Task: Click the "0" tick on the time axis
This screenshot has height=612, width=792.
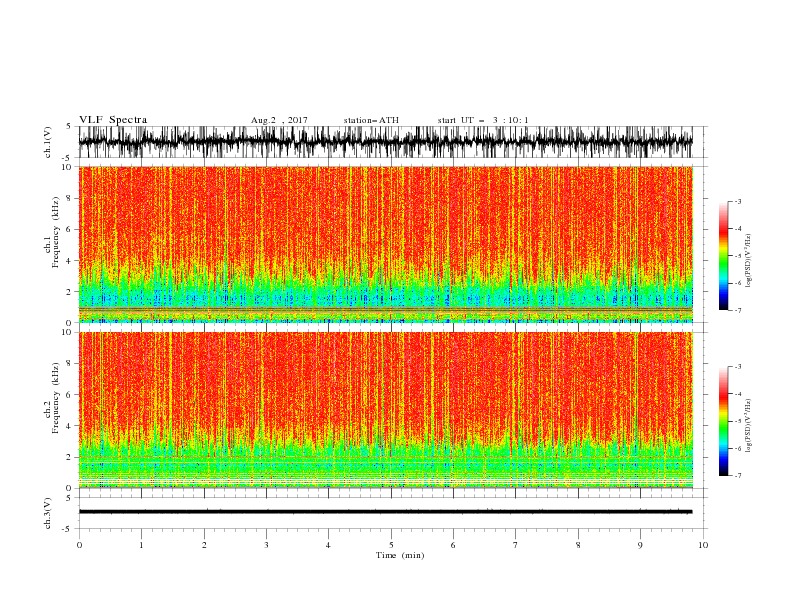Action: (x=79, y=545)
